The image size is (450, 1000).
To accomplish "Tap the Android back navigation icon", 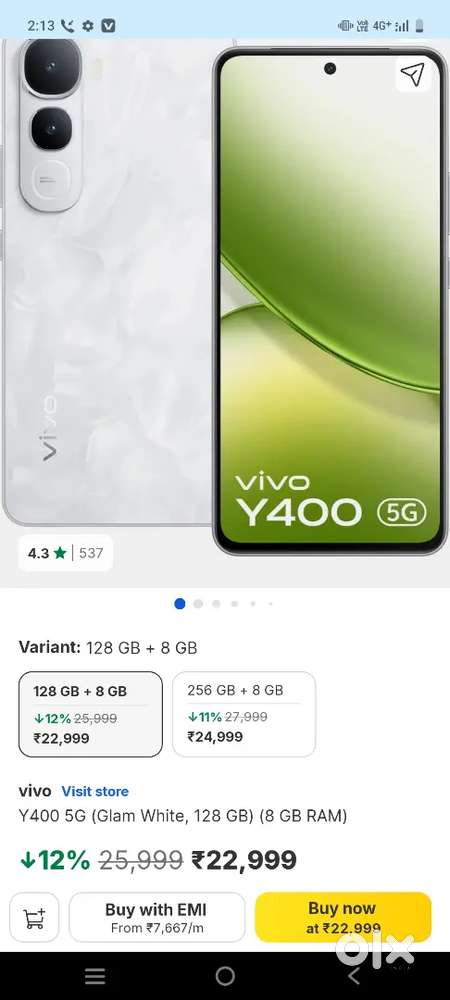I will coord(354,975).
